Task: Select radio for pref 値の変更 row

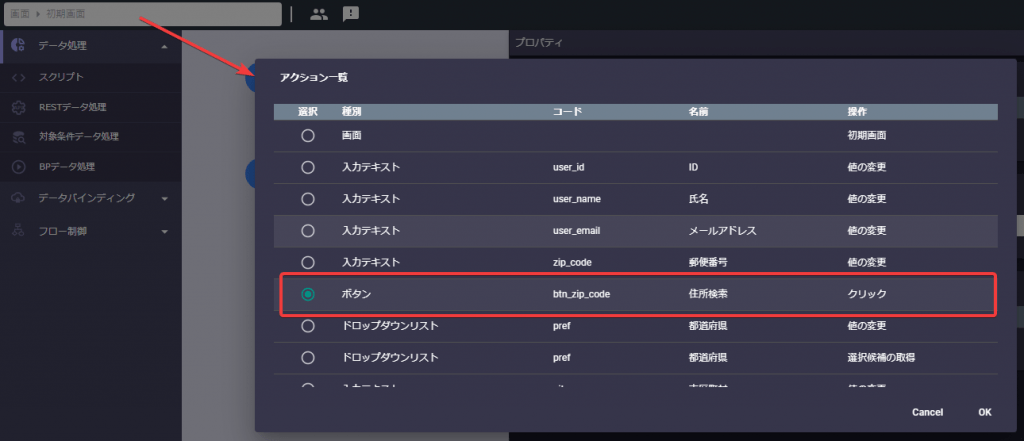Action: (x=308, y=325)
